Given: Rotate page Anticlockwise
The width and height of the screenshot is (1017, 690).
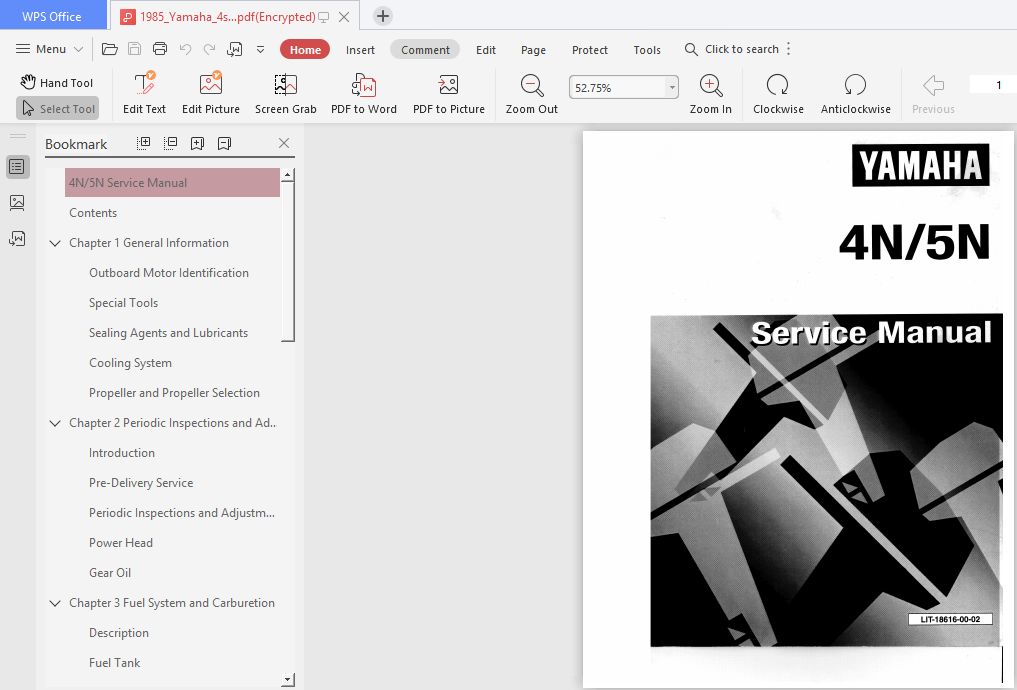Looking at the screenshot, I should [x=855, y=93].
